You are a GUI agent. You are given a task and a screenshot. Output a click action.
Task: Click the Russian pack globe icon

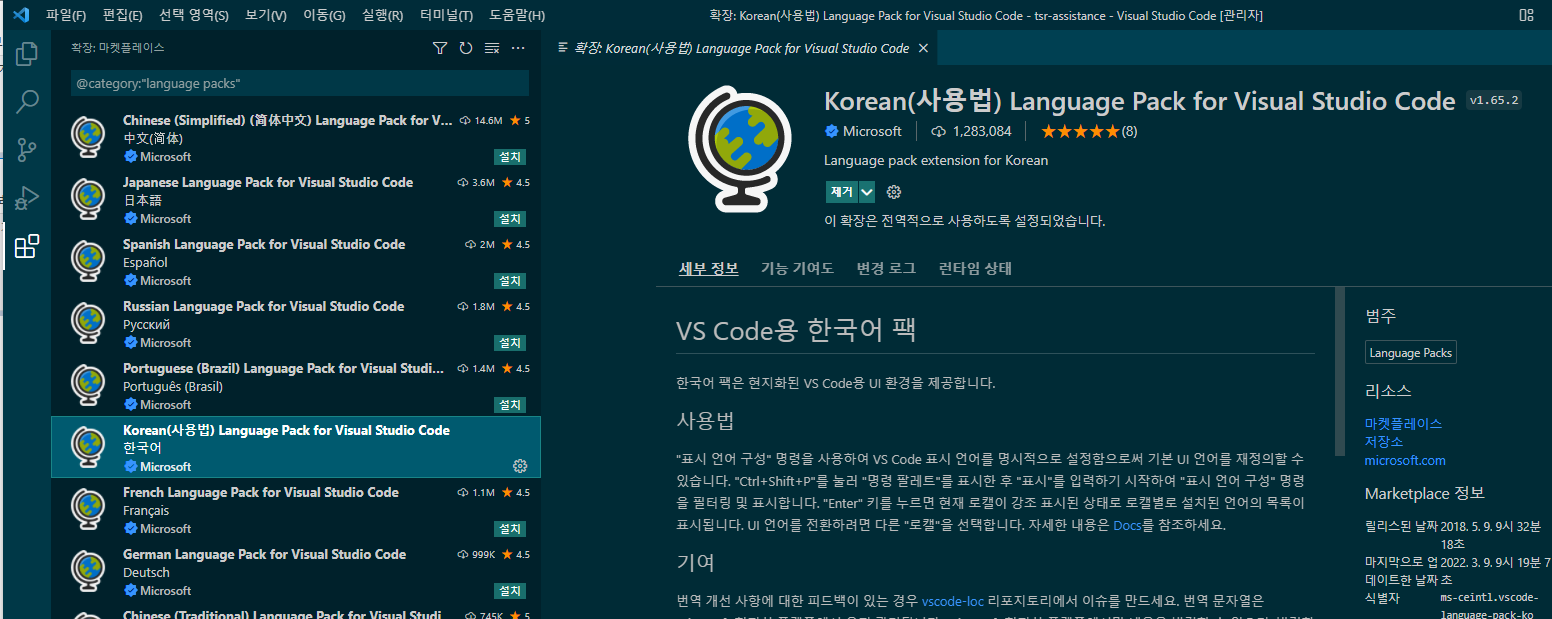click(x=88, y=324)
